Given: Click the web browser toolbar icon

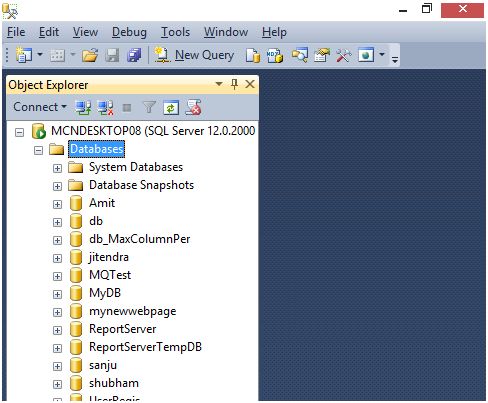Looking at the screenshot, I should point(366,55).
